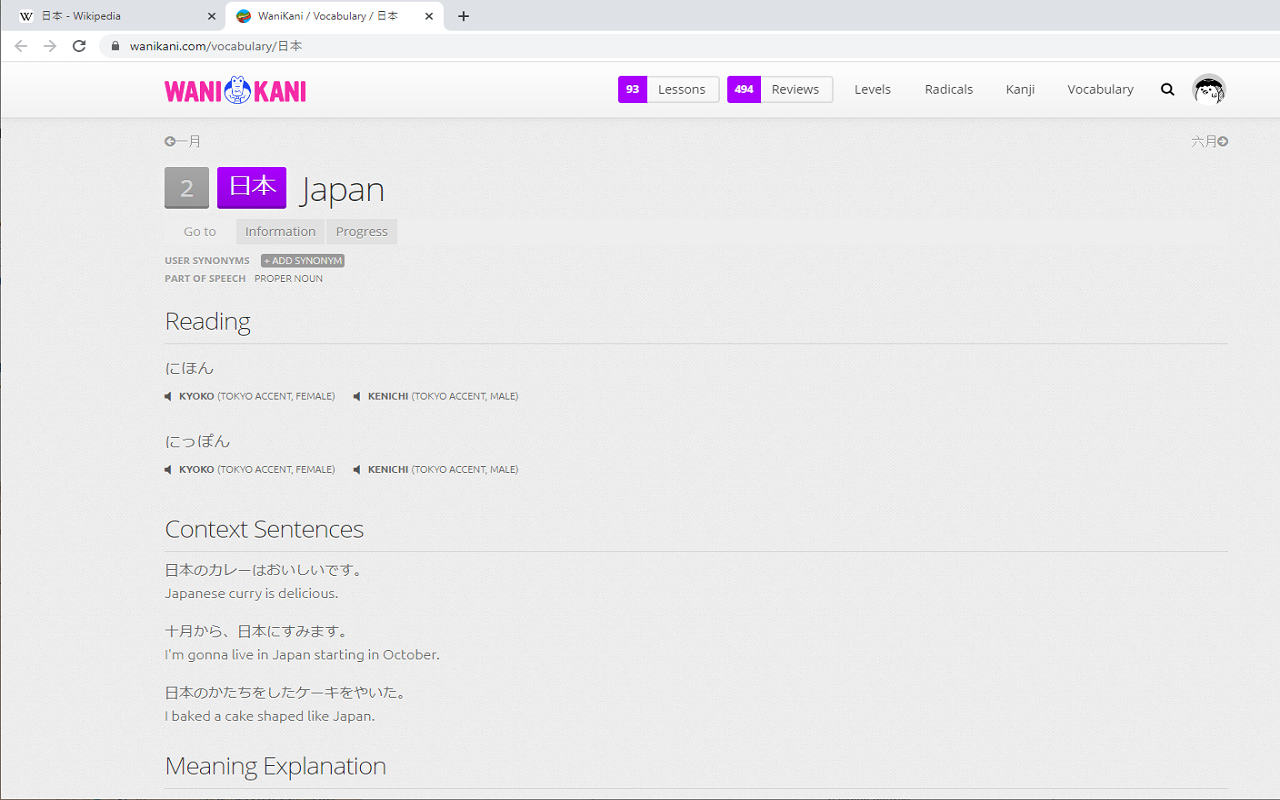This screenshot has height=800, width=1280.
Task: Click the Wikipedia tab favicon
Action: 26,16
